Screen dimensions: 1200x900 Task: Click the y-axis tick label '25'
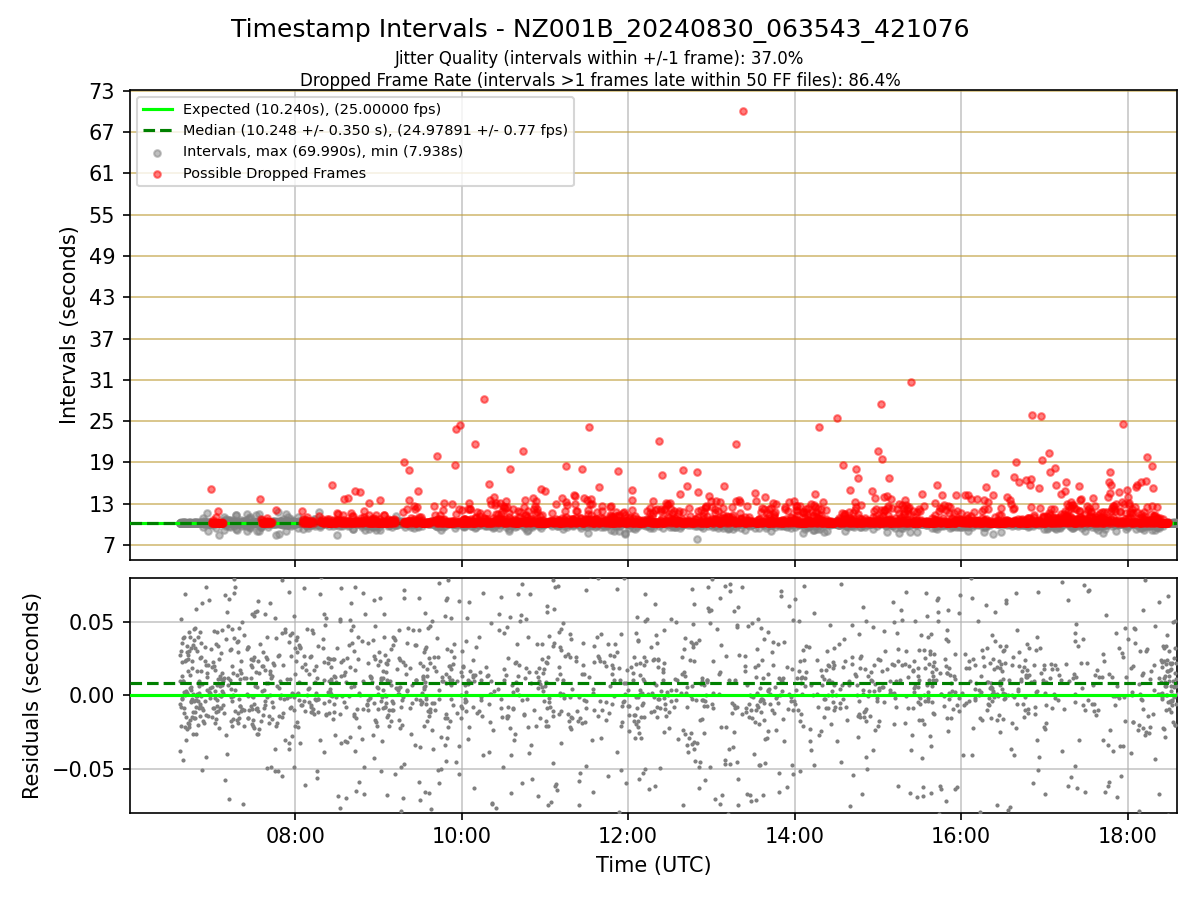click(x=103, y=421)
